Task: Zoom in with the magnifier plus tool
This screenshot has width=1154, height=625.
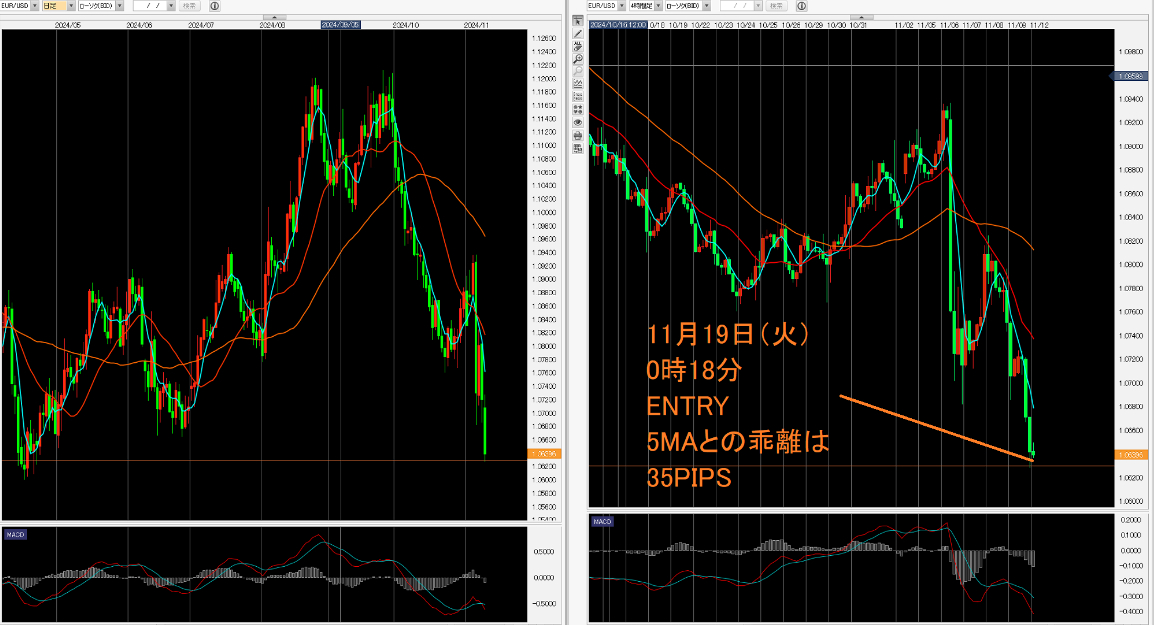Action: 578,59
